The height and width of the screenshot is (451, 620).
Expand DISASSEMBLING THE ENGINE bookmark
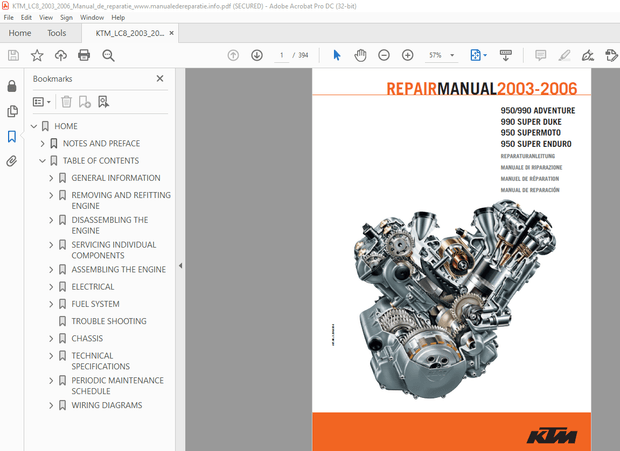click(x=51, y=220)
